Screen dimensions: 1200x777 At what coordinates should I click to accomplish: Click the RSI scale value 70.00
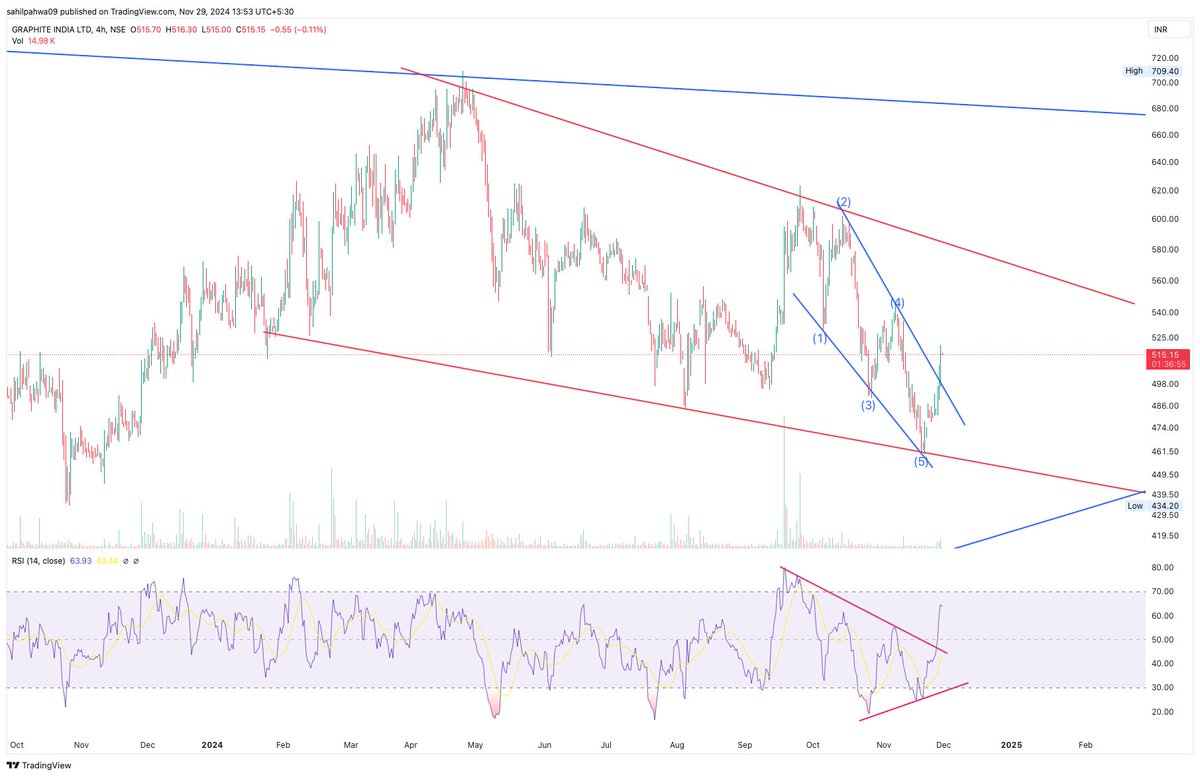pyautogui.click(x=1162, y=591)
